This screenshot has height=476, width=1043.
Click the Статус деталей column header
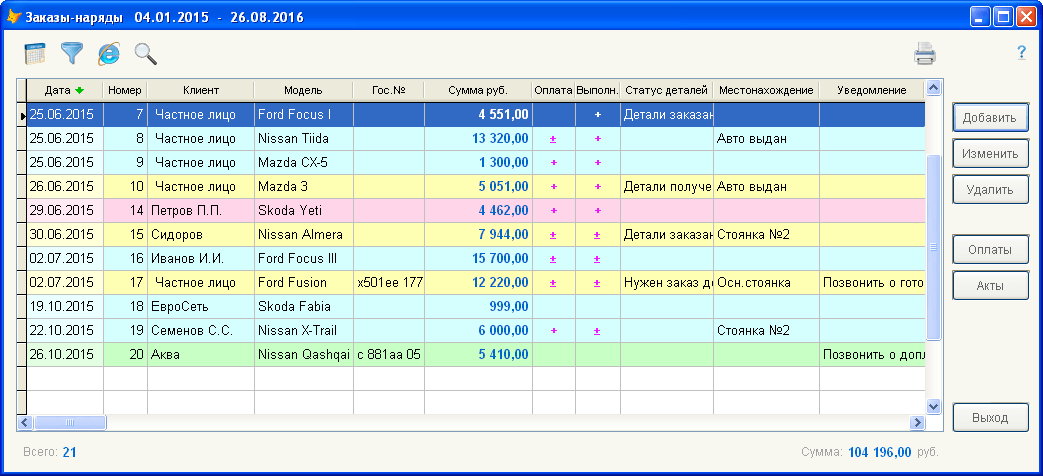tap(667, 90)
